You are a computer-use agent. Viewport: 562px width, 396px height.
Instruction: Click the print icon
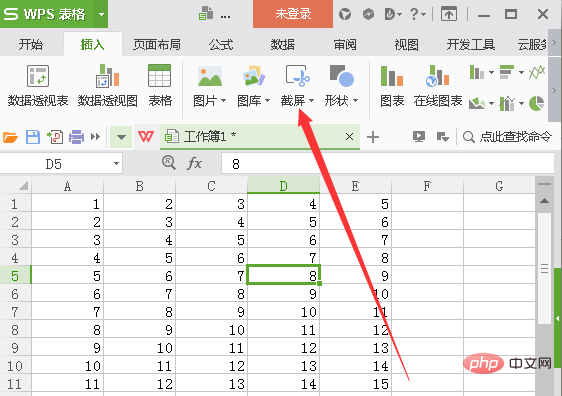click(x=76, y=137)
